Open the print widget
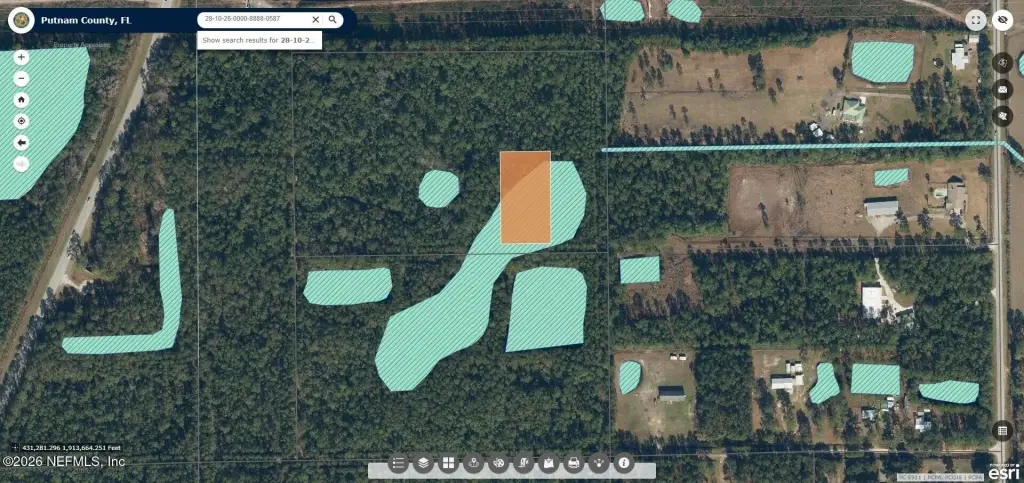 (574, 464)
